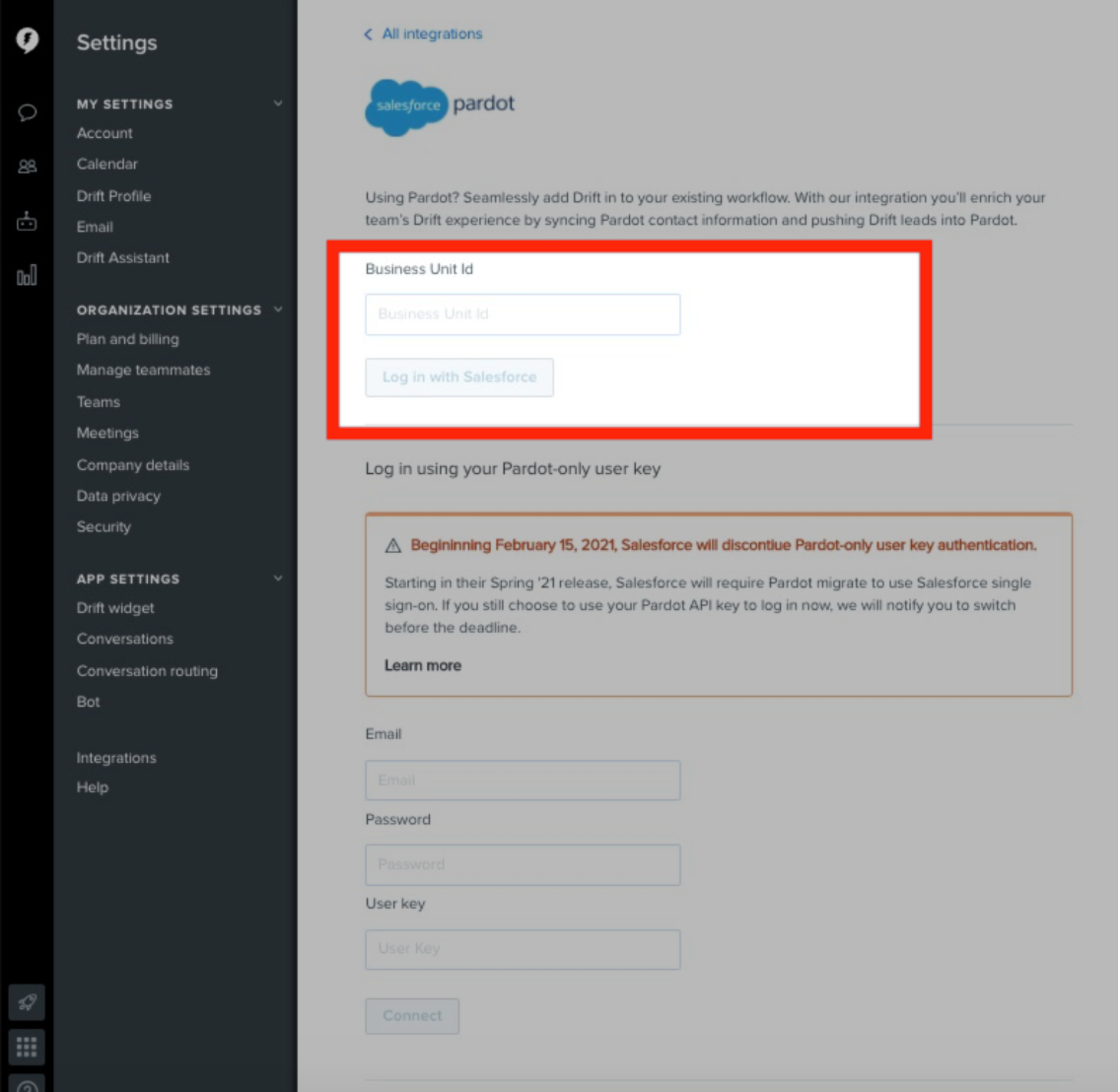Click the Salesforce Pardot logo

(x=440, y=107)
